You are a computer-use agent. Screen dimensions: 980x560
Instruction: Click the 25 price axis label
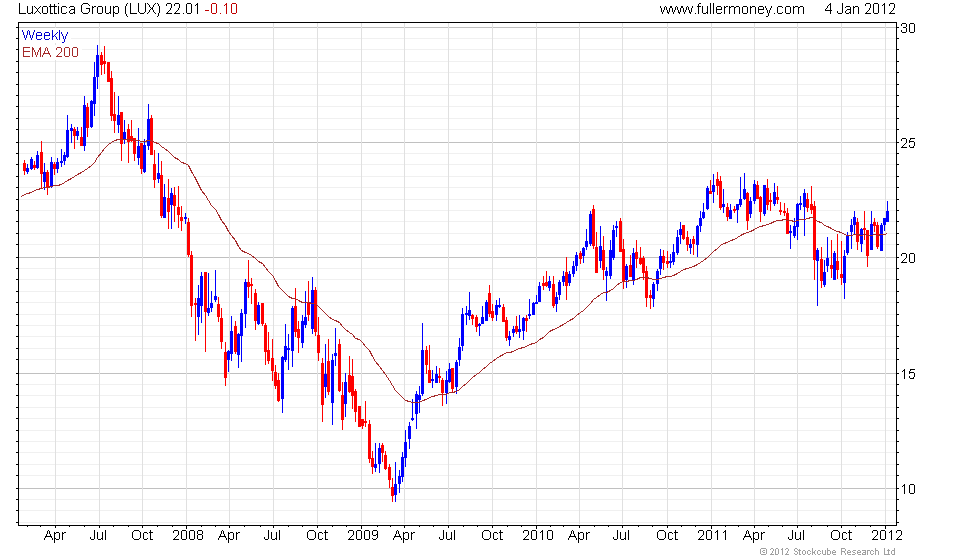click(x=908, y=143)
